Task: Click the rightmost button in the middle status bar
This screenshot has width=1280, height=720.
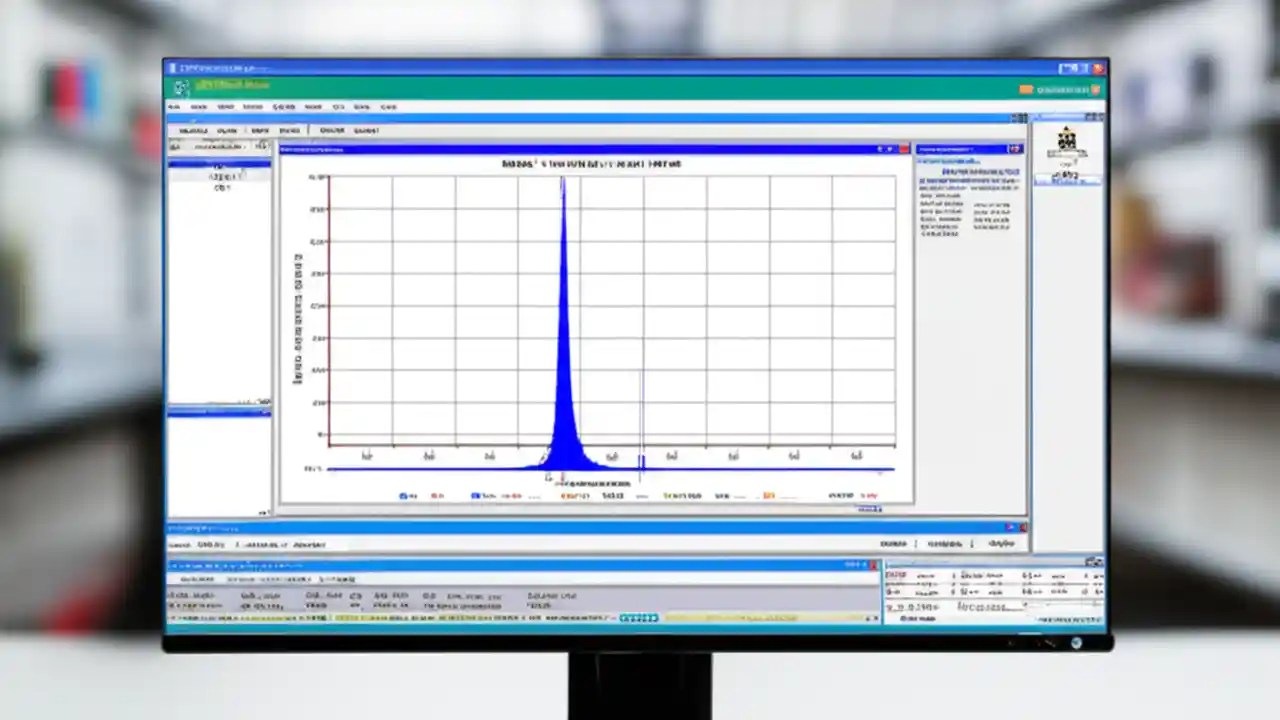Action: click(1003, 543)
